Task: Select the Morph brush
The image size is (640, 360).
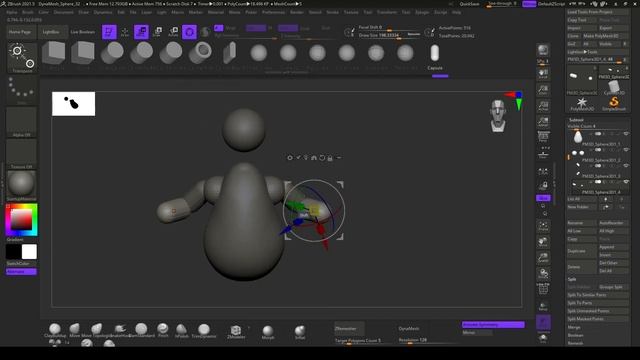Action: tap(268, 332)
